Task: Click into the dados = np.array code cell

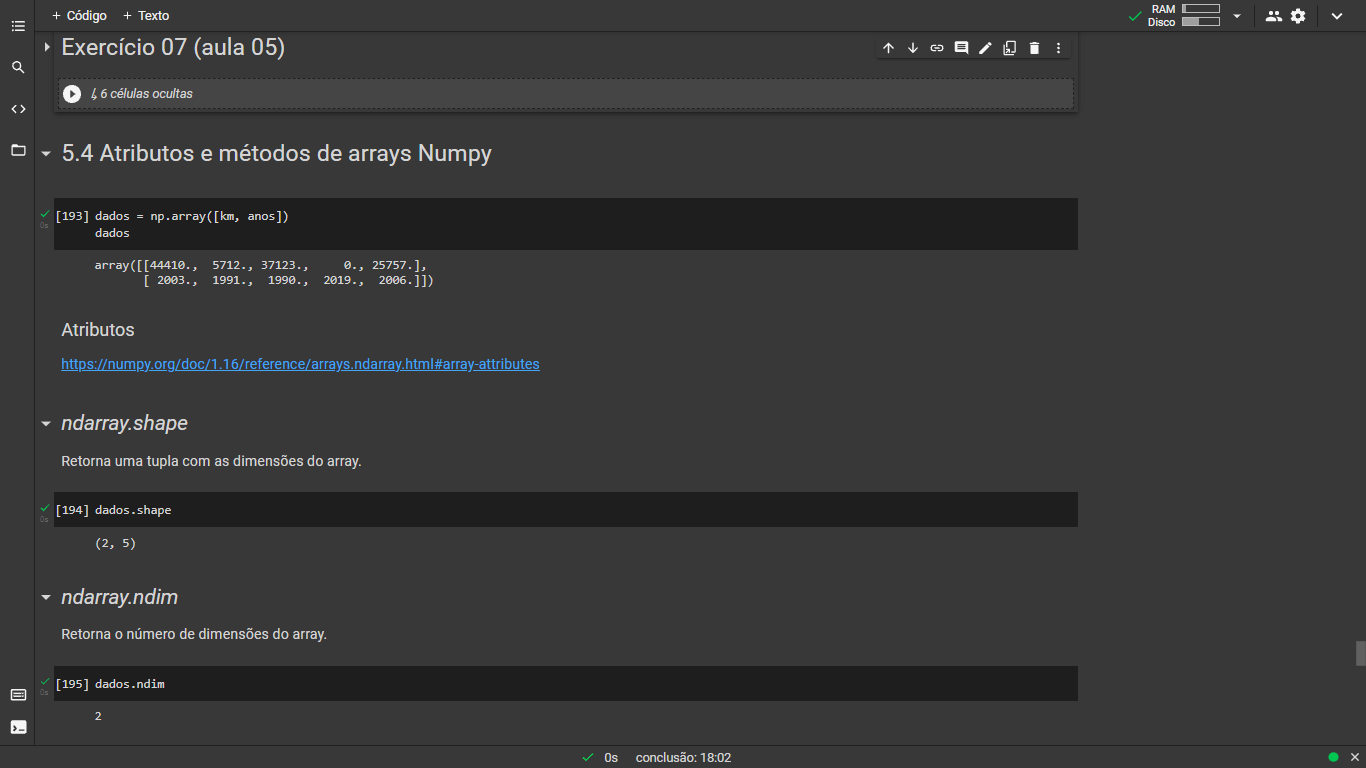Action: pyautogui.click(x=585, y=224)
